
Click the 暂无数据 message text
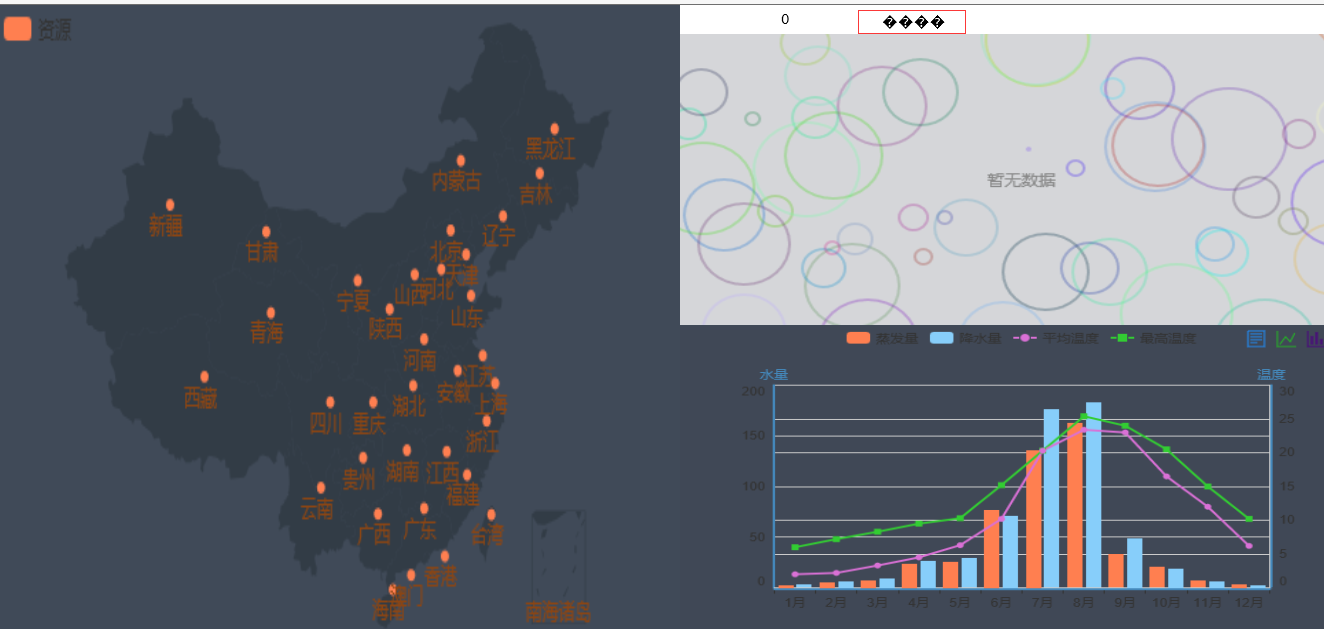coord(1021,180)
